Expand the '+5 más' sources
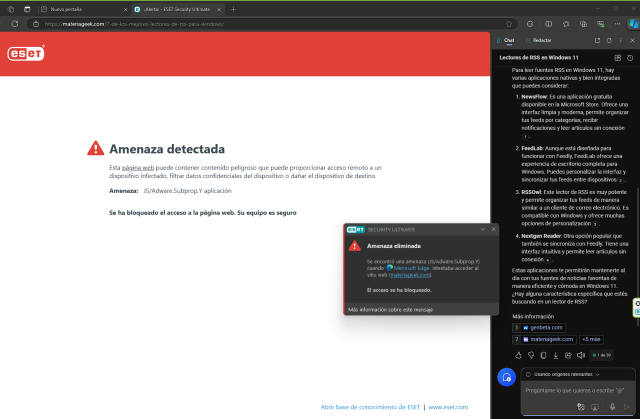640x419 pixels. (x=591, y=339)
